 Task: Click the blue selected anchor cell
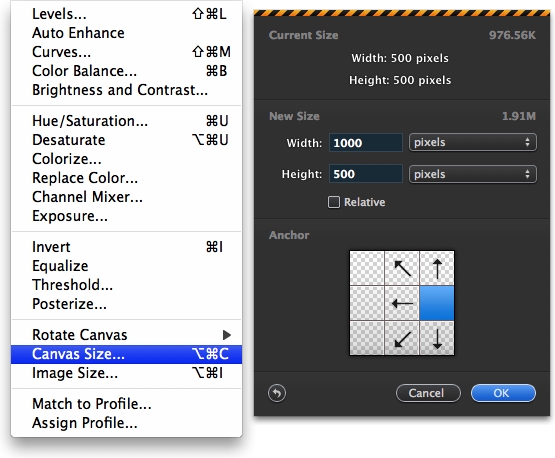pyautogui.click(x=437, y=303)
